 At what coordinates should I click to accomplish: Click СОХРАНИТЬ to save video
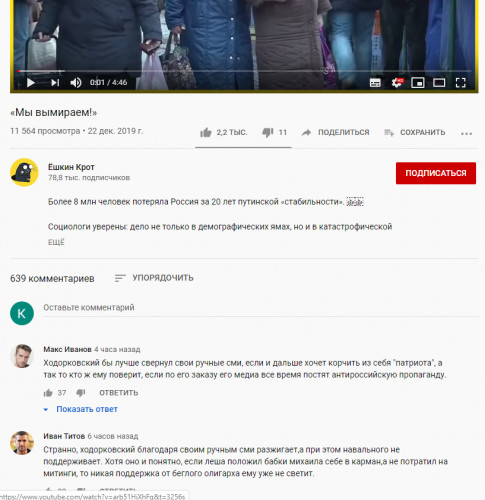[x=414, y=133]
